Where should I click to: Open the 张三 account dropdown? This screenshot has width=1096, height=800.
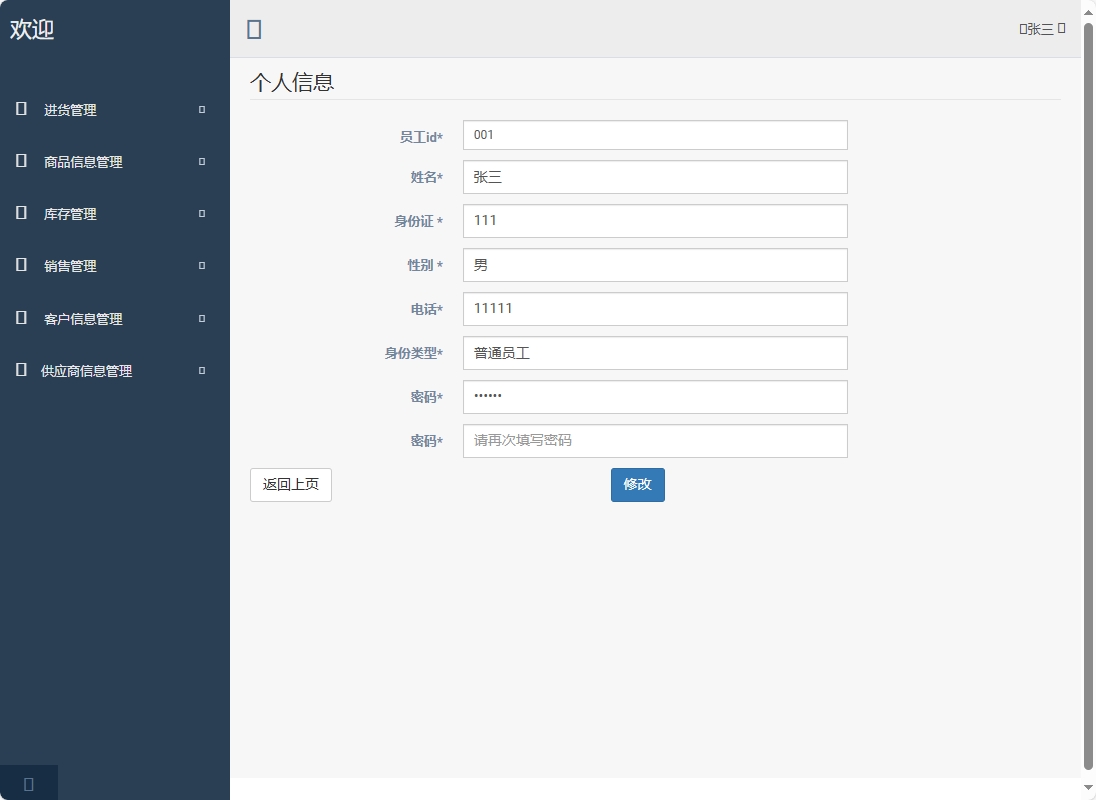(x=1041, y=27)
